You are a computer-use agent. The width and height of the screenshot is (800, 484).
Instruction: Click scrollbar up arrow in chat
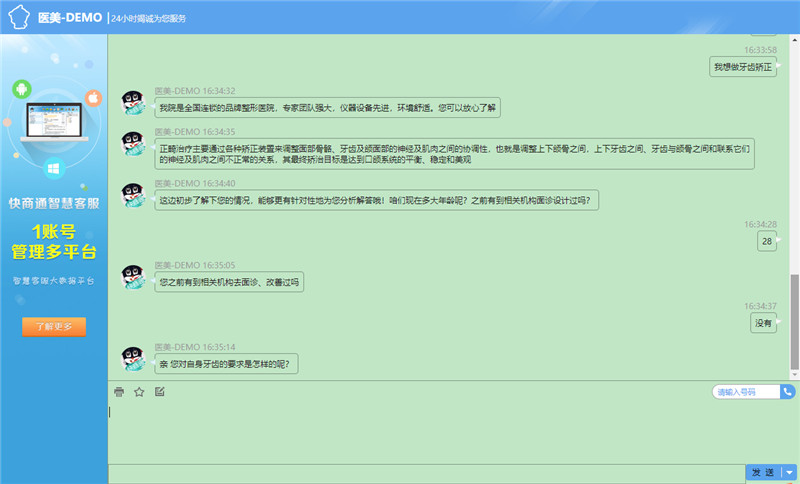[x=794, y=41]
